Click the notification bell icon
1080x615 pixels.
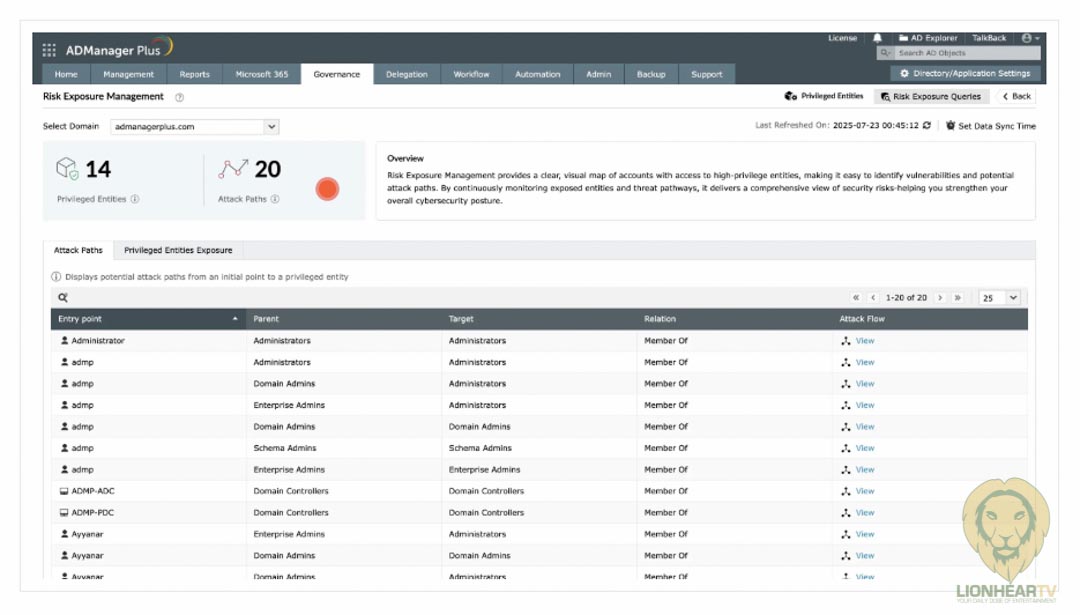click(877, 38)
